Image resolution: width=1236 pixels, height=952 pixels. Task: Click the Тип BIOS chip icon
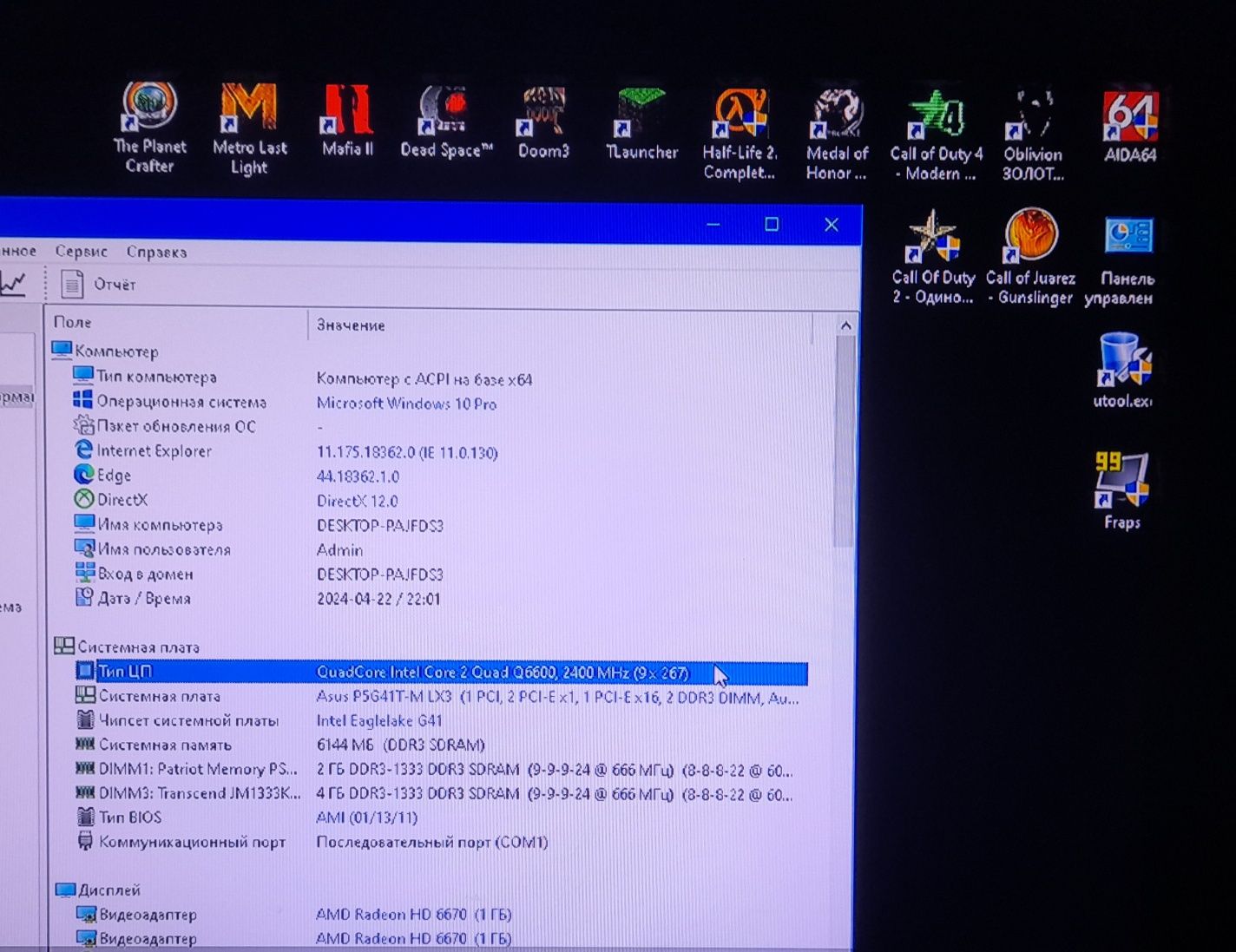coord(85,817)
